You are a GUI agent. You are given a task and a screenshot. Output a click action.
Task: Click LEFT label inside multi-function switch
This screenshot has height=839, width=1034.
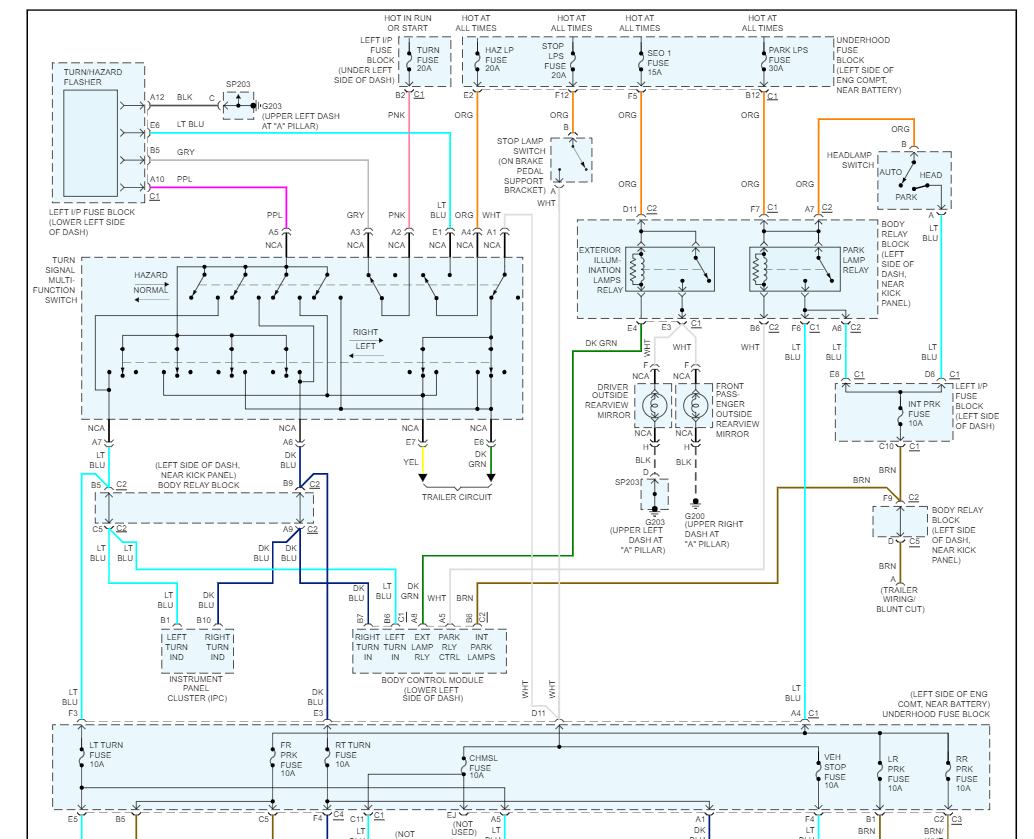pos(365,346)
